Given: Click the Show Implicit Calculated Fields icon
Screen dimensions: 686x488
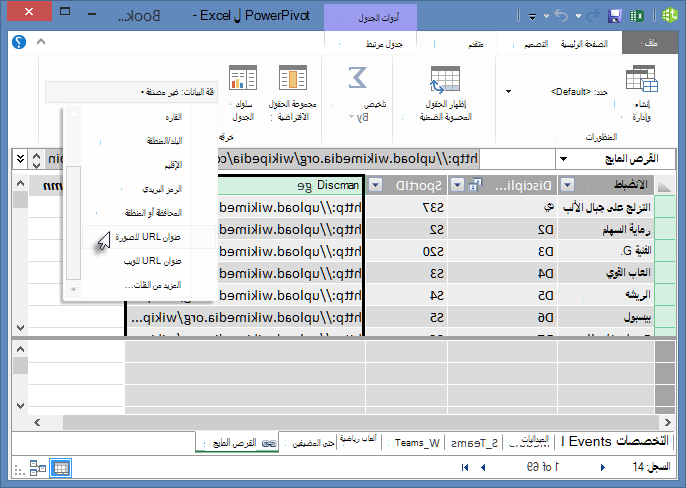Looking at the screenshot, I should click(445, 80).
